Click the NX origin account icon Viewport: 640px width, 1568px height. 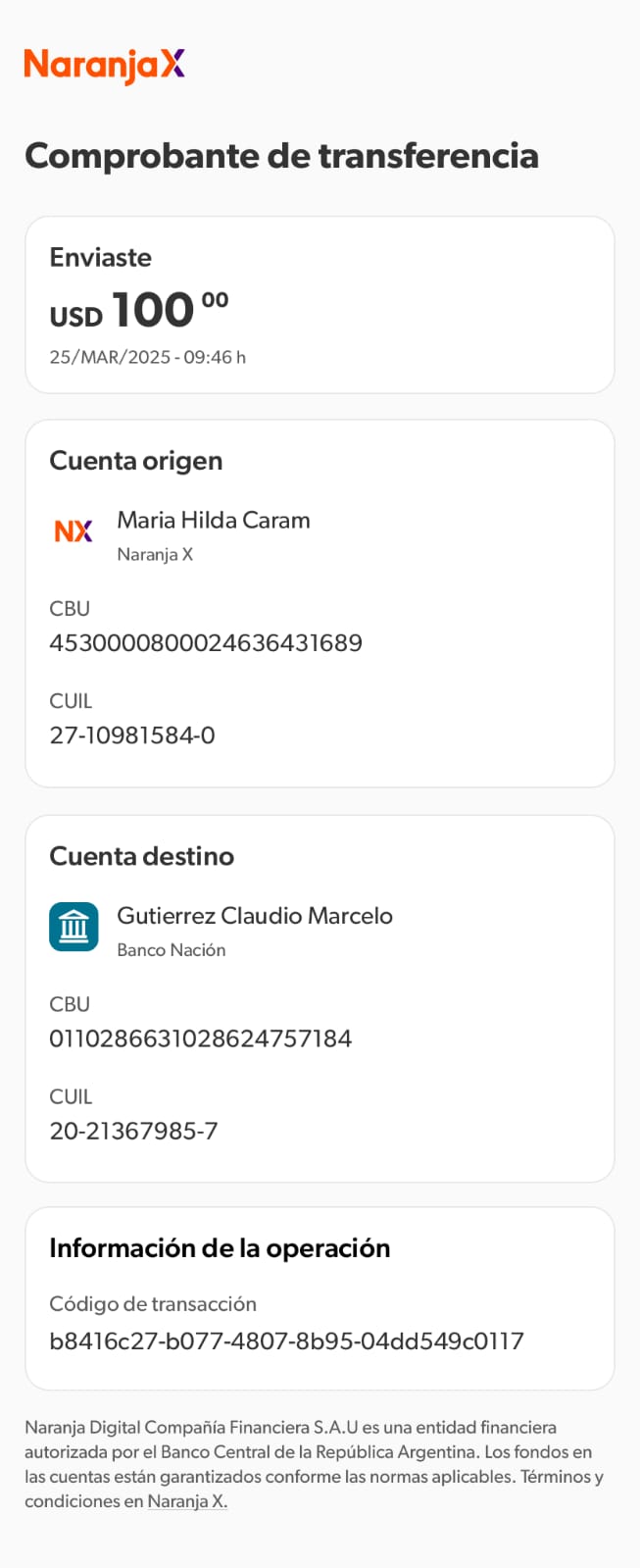tap(74, 531)
